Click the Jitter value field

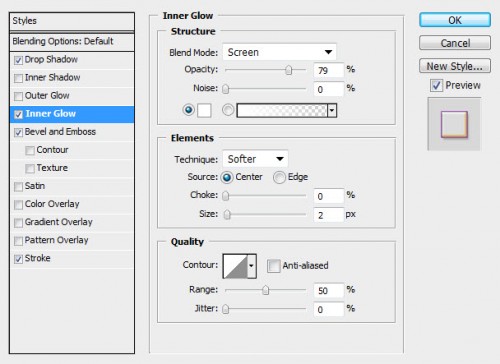[328, 310]
